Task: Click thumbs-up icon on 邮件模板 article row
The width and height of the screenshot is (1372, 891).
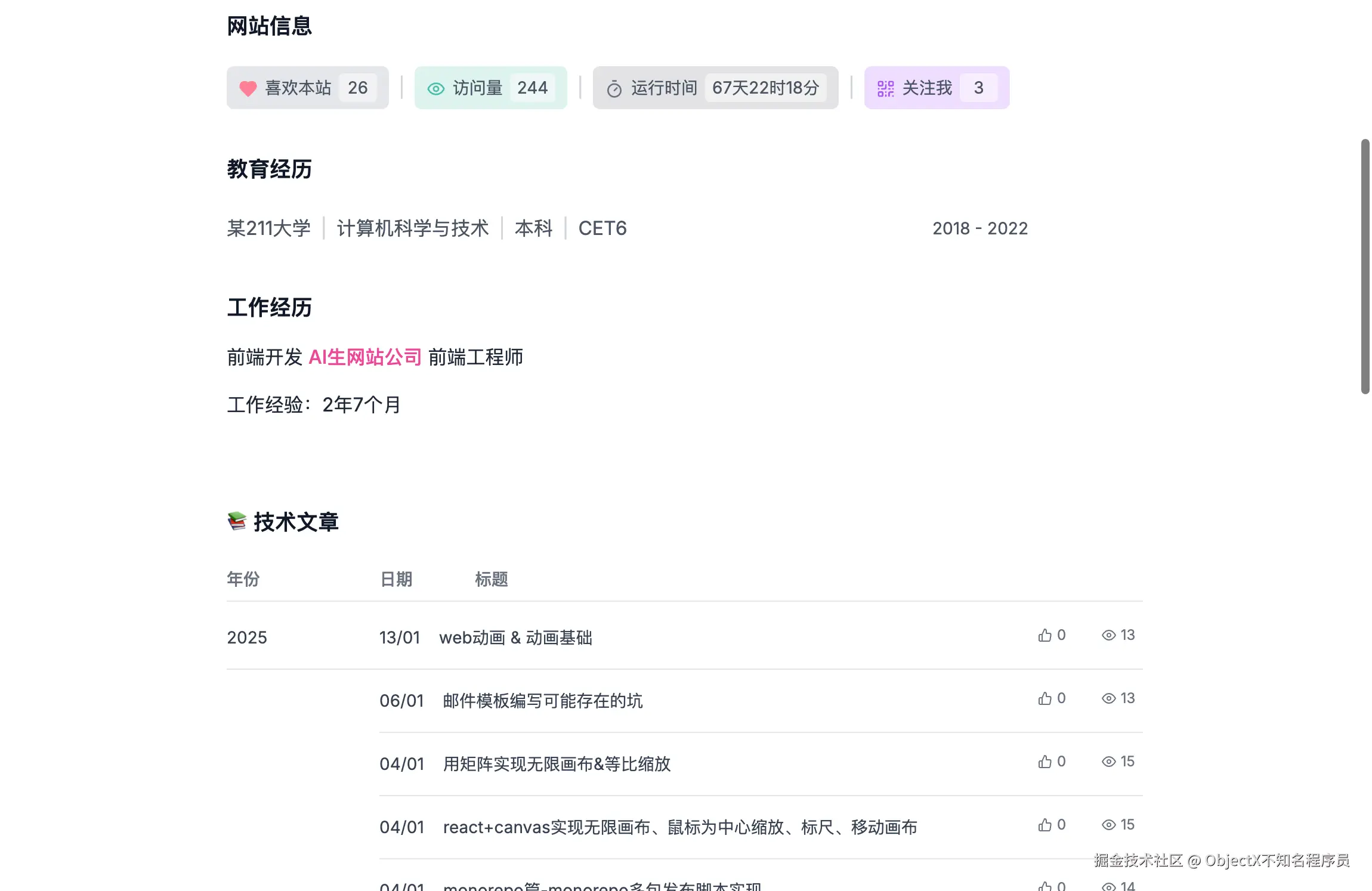Action: point(1045,698)
